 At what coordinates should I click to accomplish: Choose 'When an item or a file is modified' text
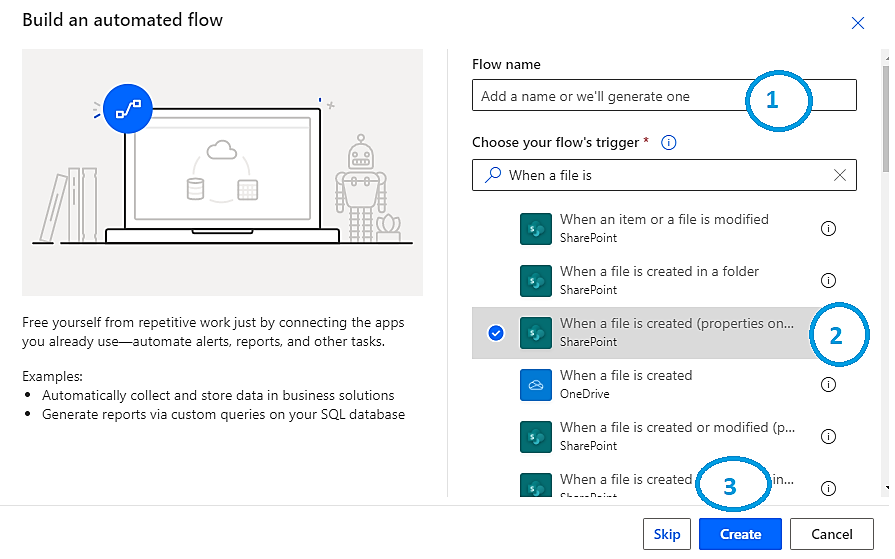point(664,219)
